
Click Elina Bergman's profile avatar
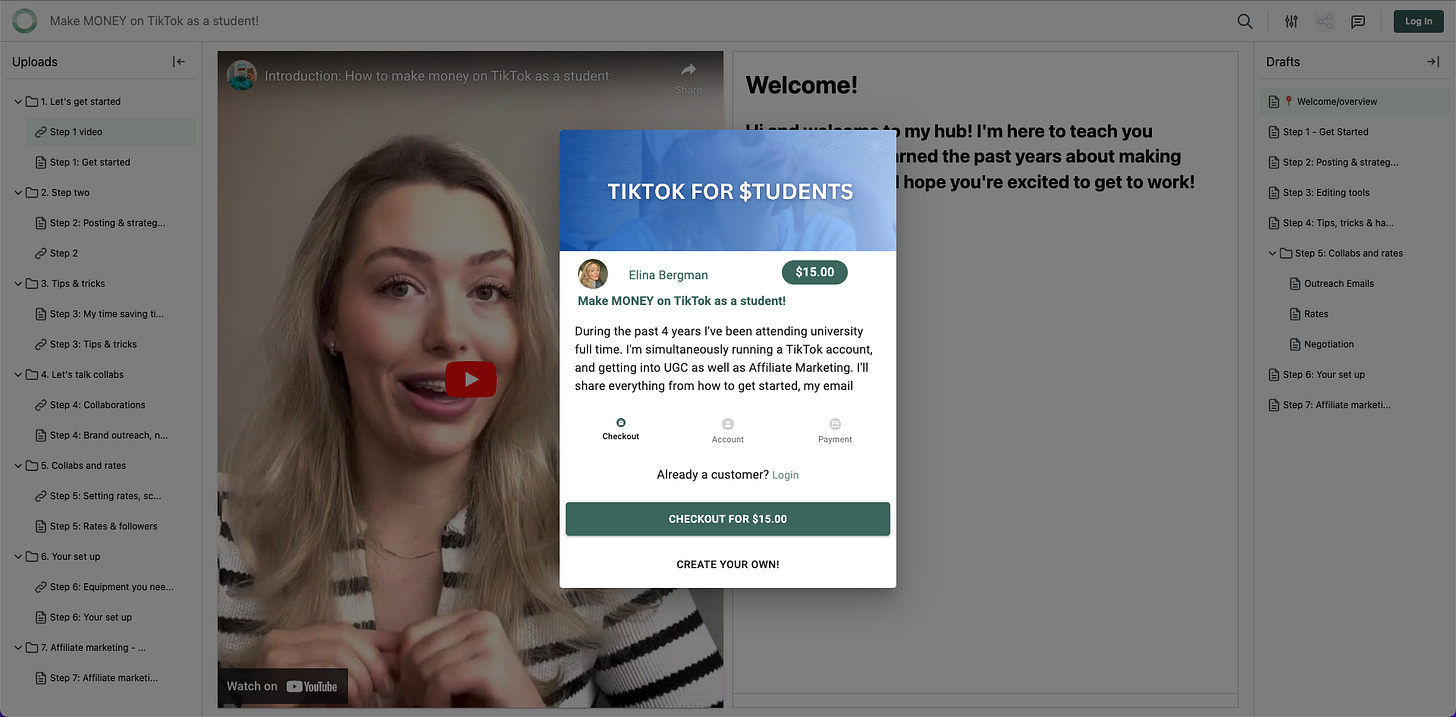coord(593,274)
